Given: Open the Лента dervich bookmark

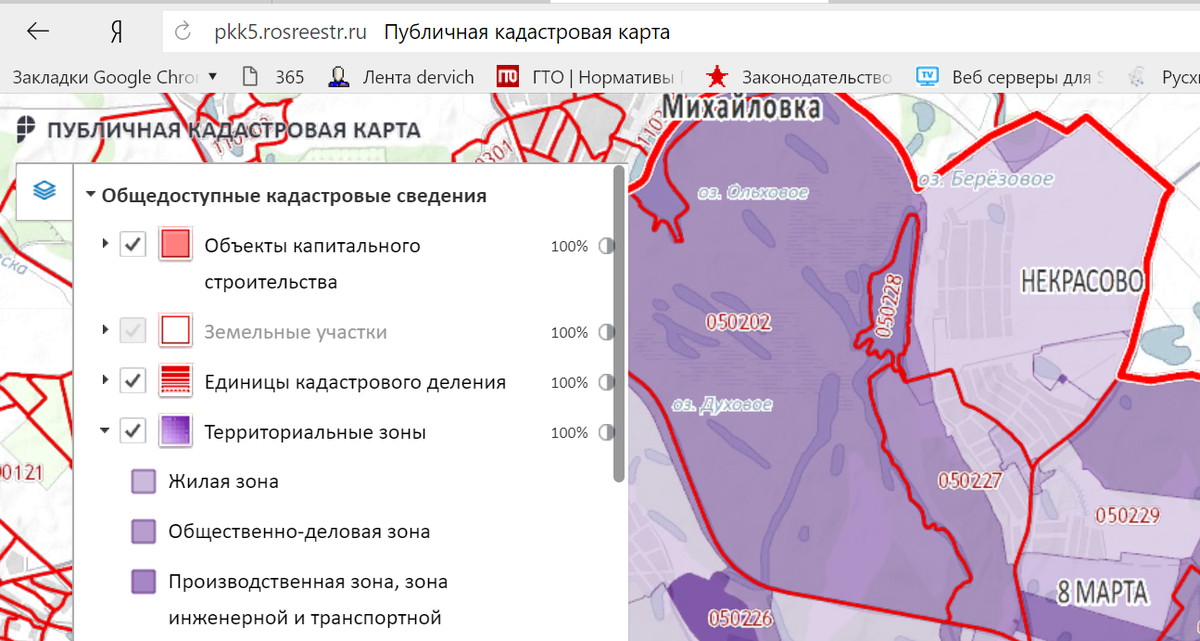Looking at the screenshot, I should (401, 77).
